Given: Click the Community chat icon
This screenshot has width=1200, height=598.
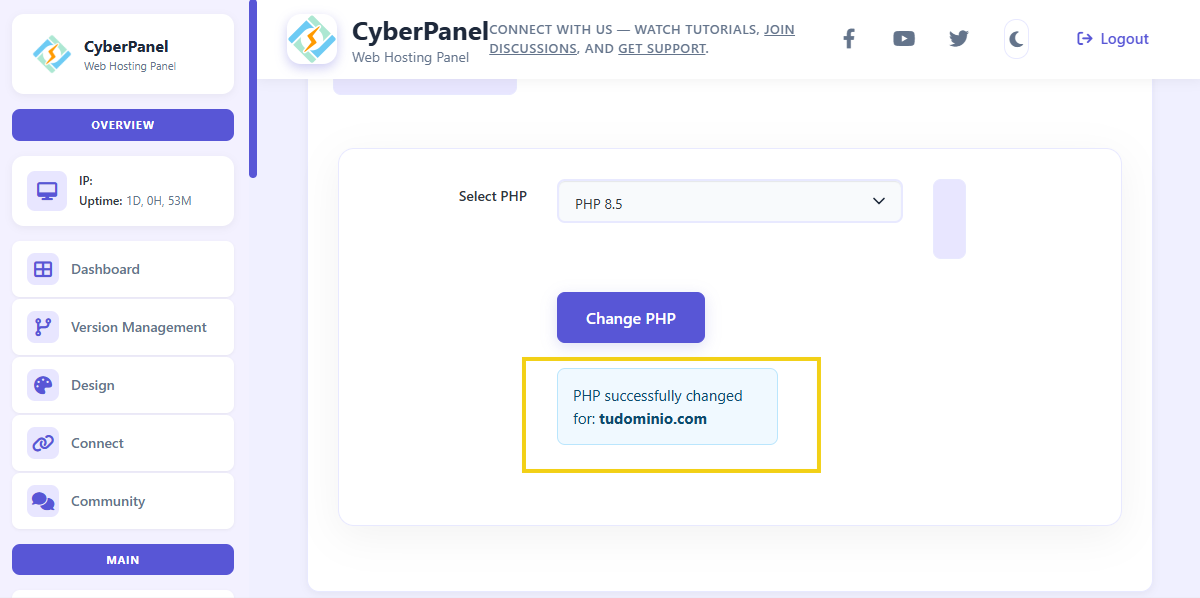Looking at the screenshot, I should (43, 501).
